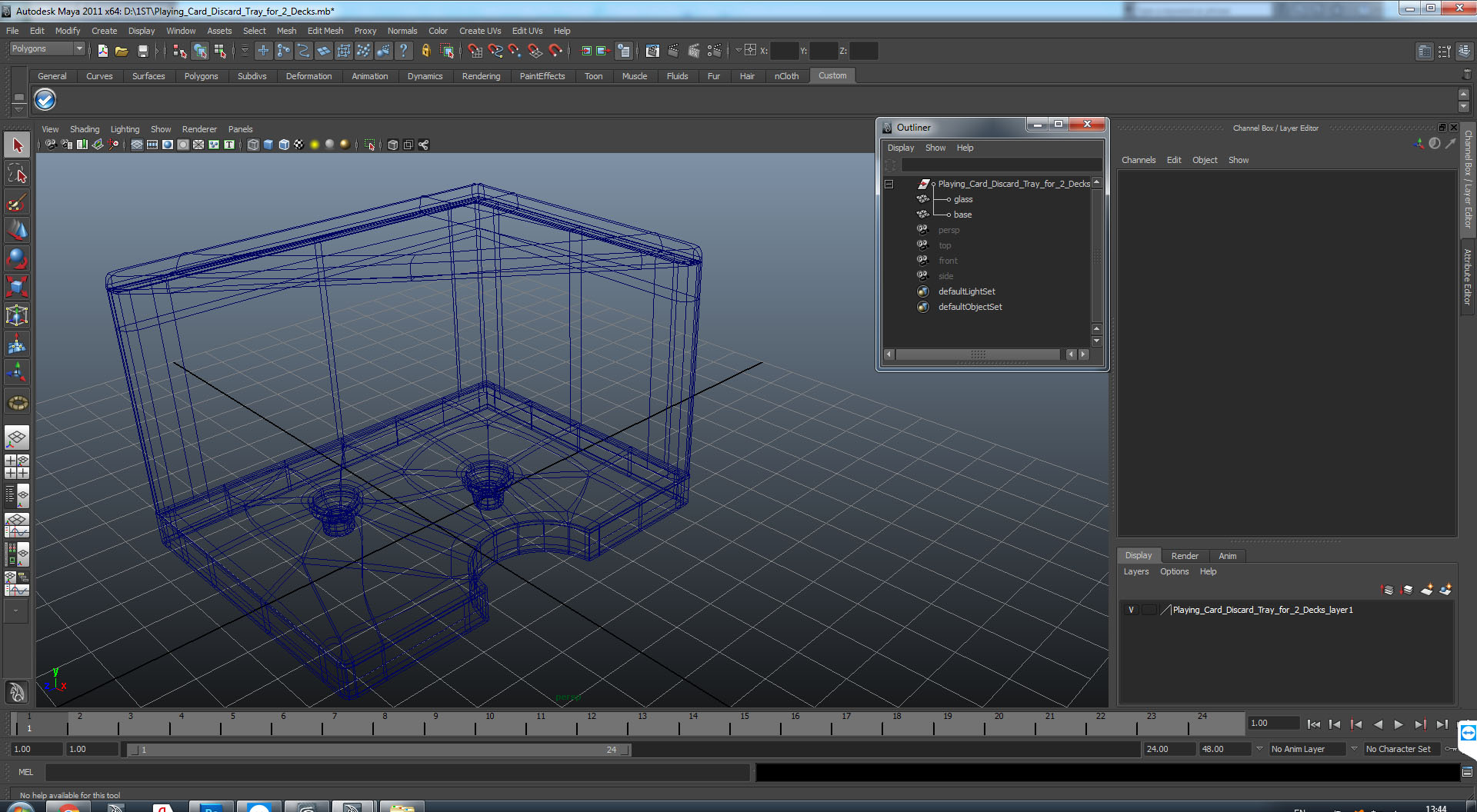Click the Snap to points magnet
This screenshot has width=1477, height=812.
[515, 51]
